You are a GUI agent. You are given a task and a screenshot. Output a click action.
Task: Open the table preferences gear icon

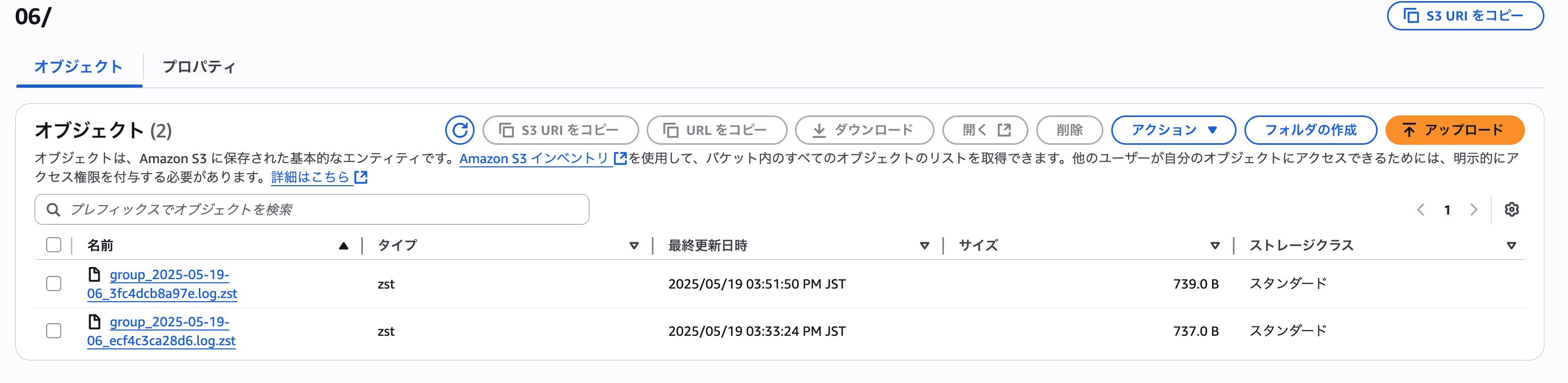tap(1511, 209)
